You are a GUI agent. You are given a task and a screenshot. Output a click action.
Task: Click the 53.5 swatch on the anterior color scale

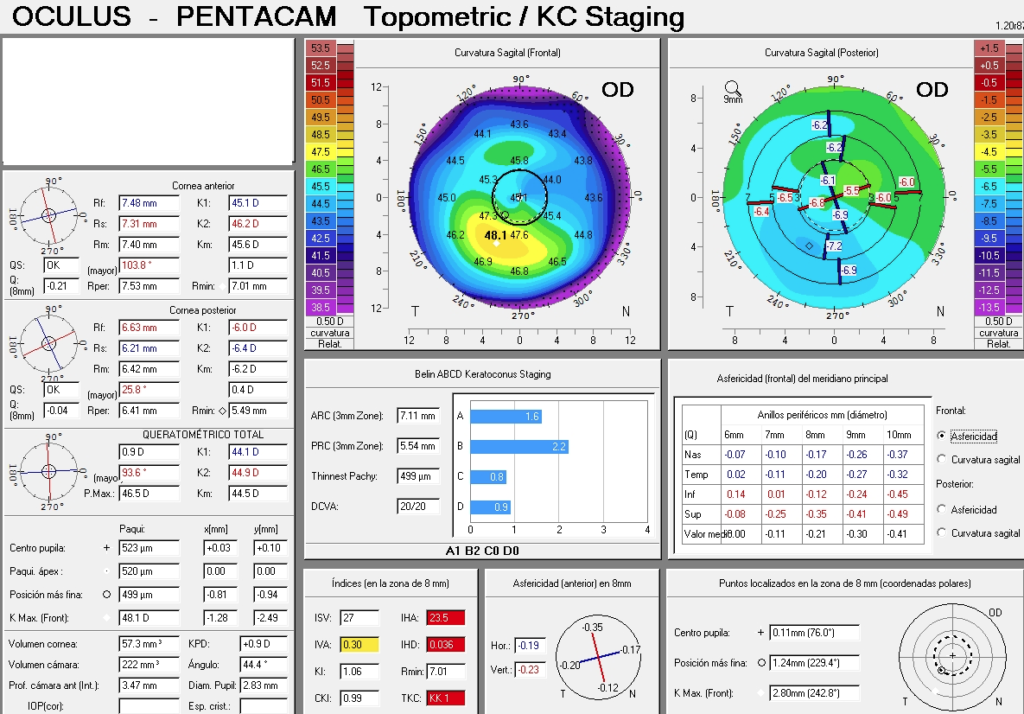320,48
